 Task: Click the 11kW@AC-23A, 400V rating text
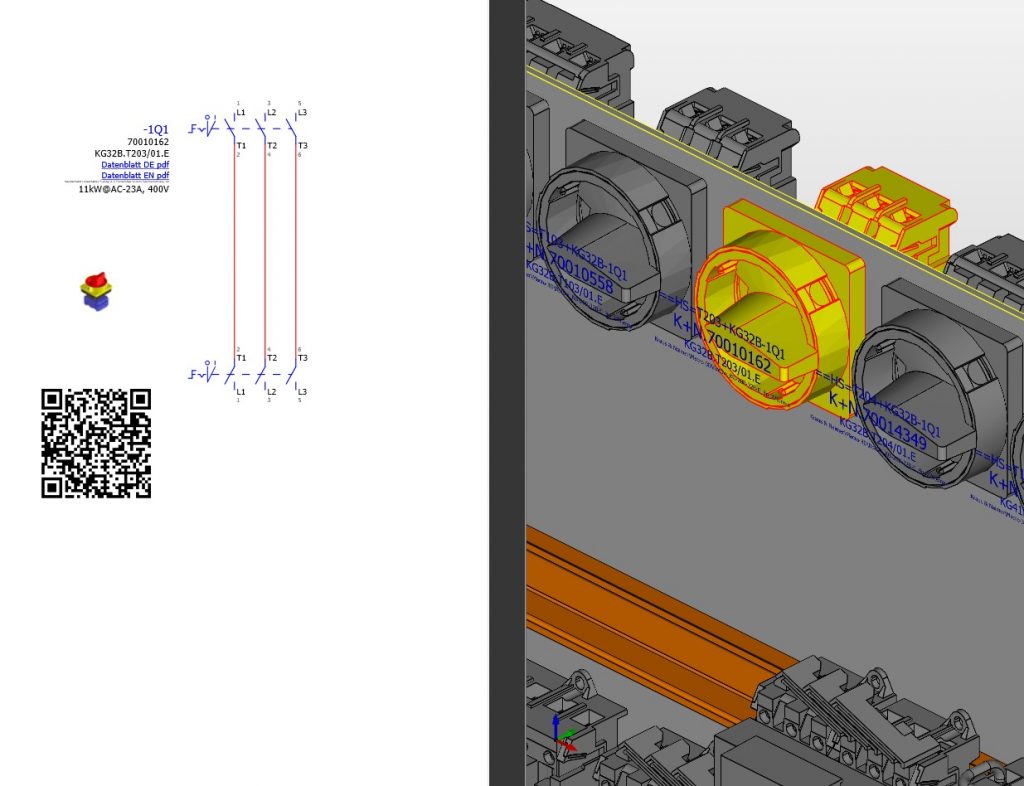pyautogui.click(x=123, y=188)
